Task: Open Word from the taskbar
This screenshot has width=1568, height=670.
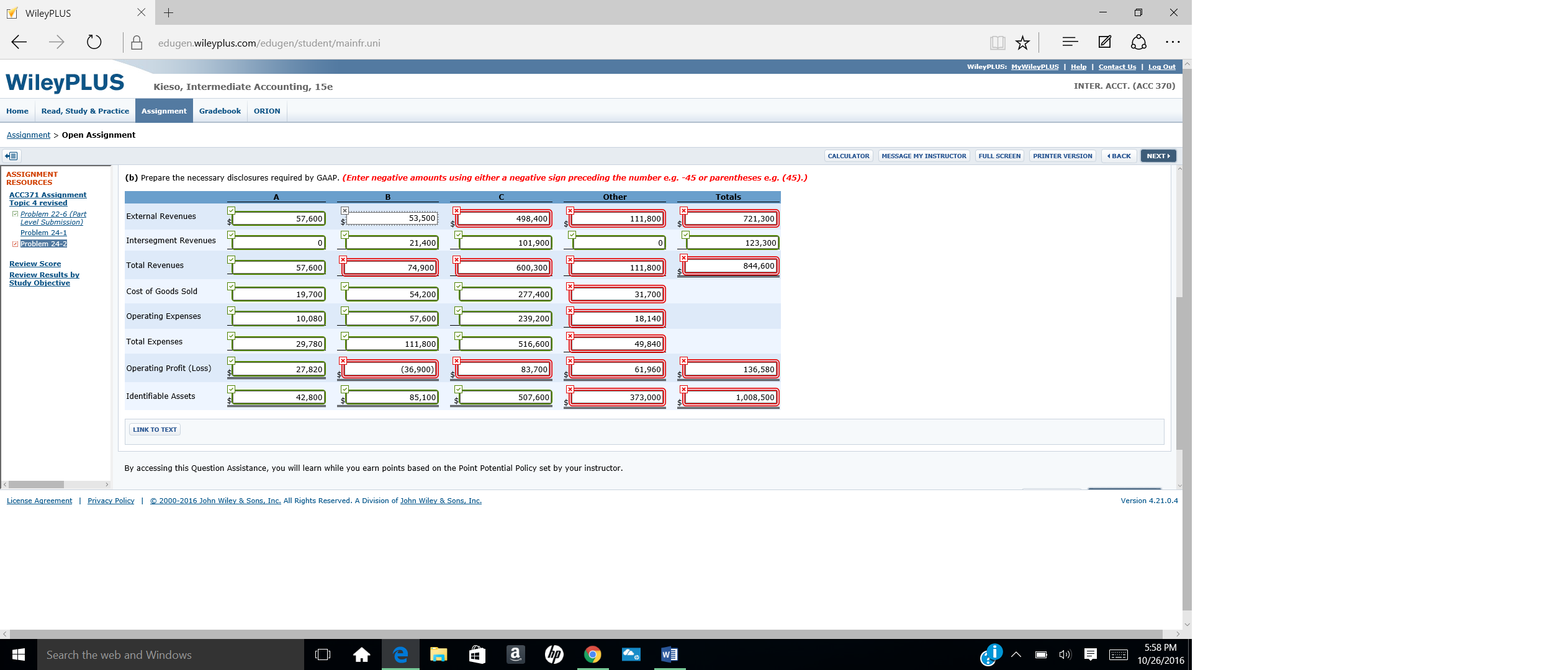Action: (x=669, y=654)
